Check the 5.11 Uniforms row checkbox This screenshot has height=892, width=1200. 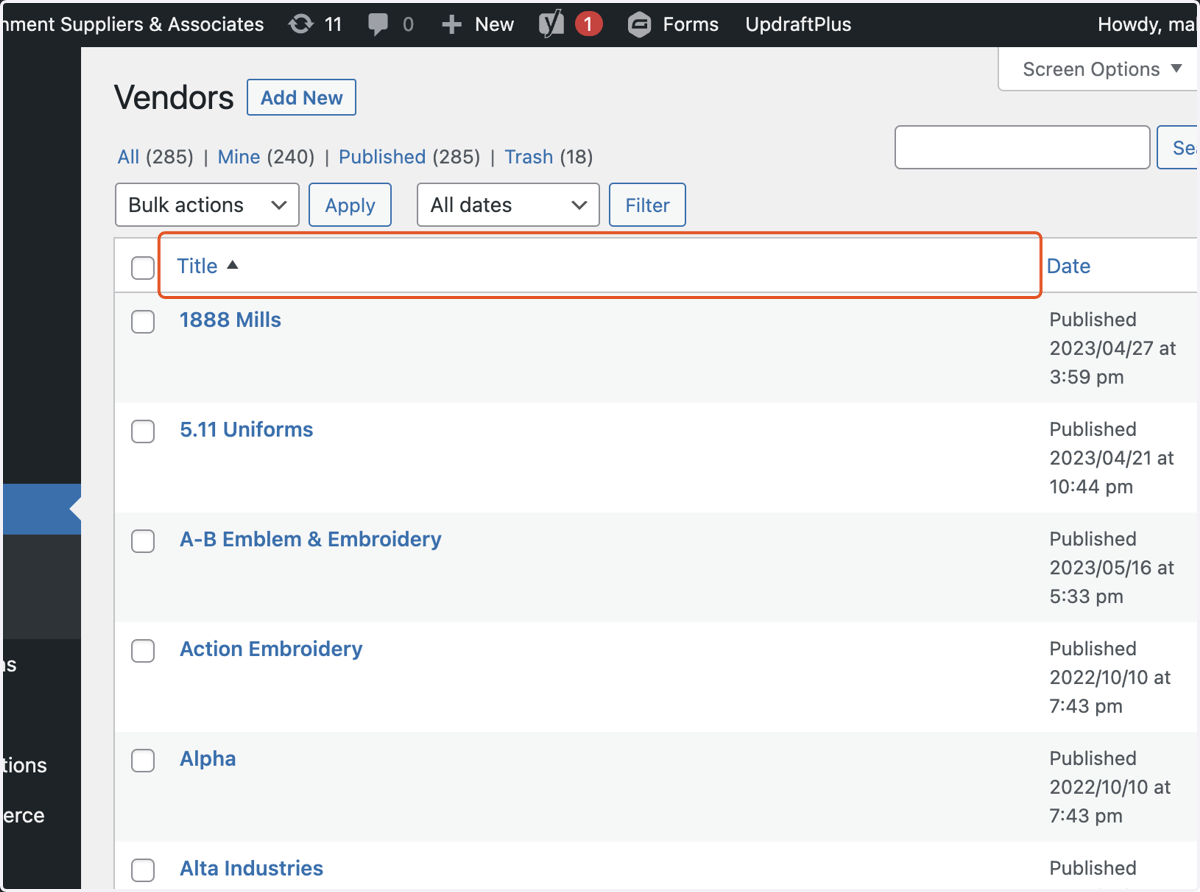tap(143, 431)
